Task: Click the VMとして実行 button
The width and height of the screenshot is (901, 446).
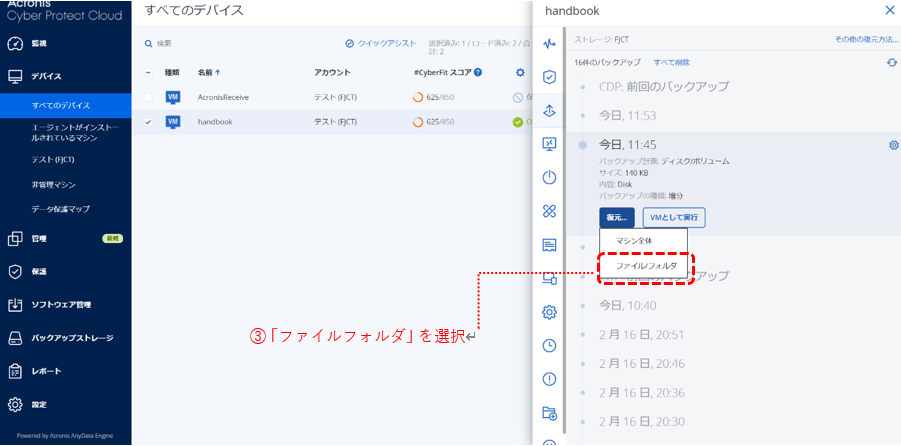Action: pyautogui.click(x=674, y=217)
